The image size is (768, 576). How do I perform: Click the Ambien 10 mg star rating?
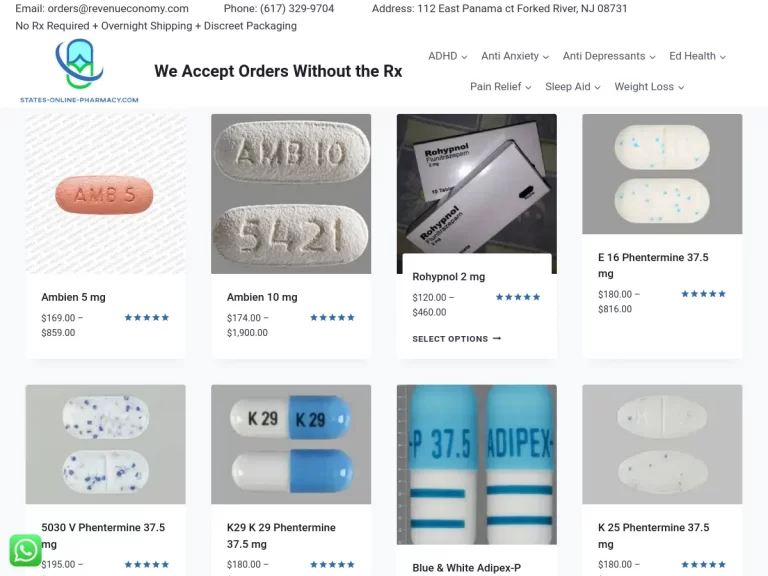click(x=332, y=317)
